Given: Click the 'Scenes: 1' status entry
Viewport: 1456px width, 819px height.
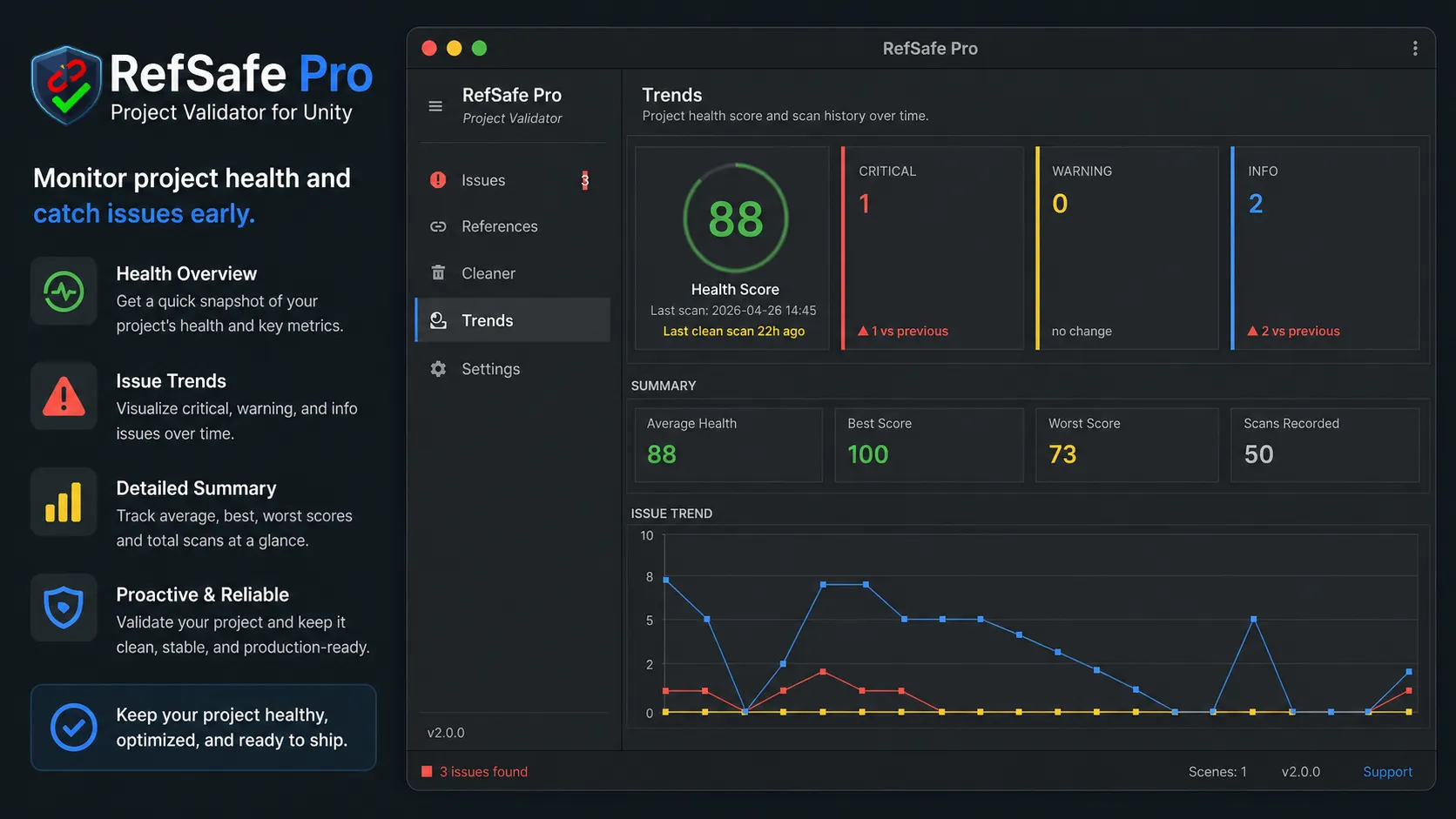Looking at the screenshot, I should 1217,772.
